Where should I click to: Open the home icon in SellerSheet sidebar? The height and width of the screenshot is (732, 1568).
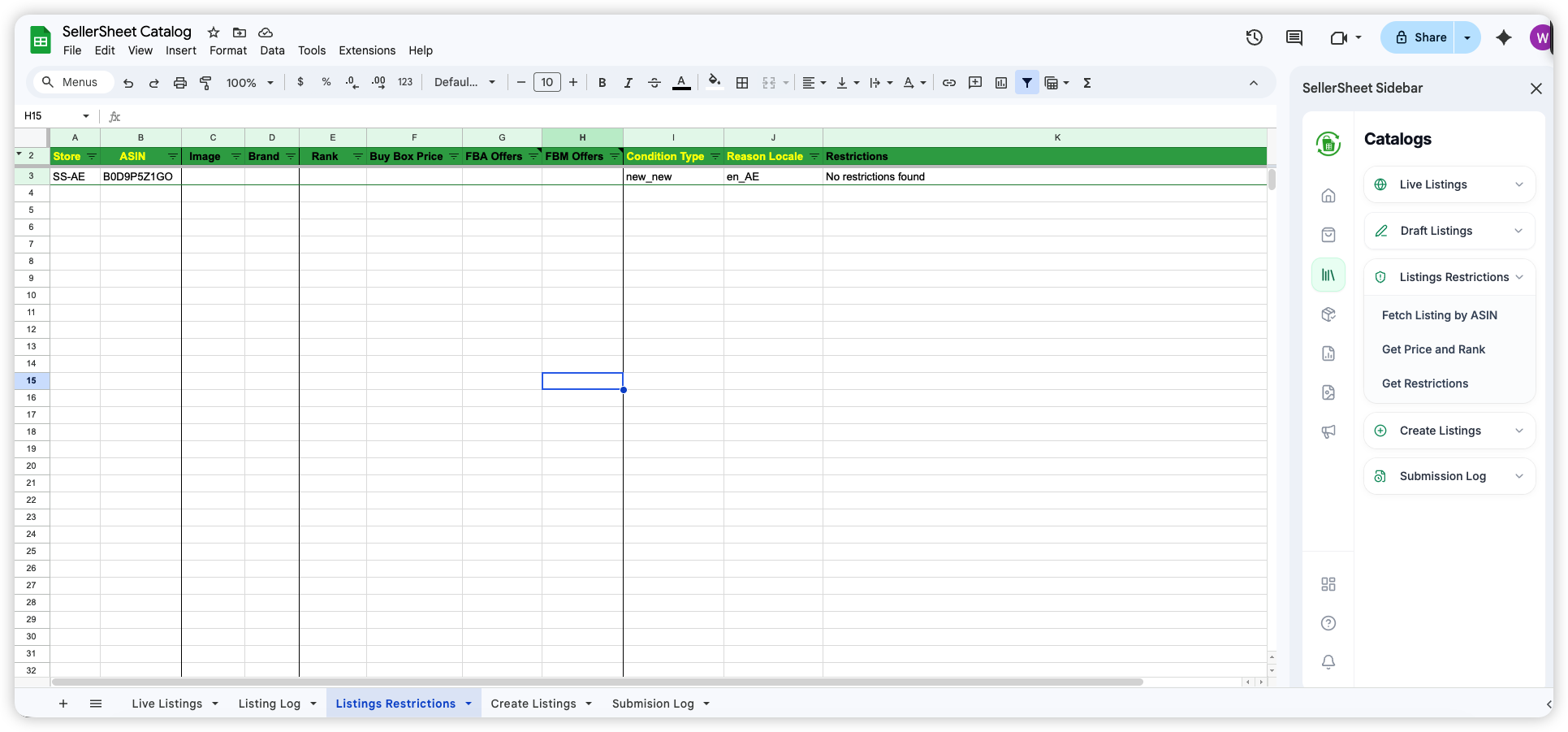(1328, 196)
